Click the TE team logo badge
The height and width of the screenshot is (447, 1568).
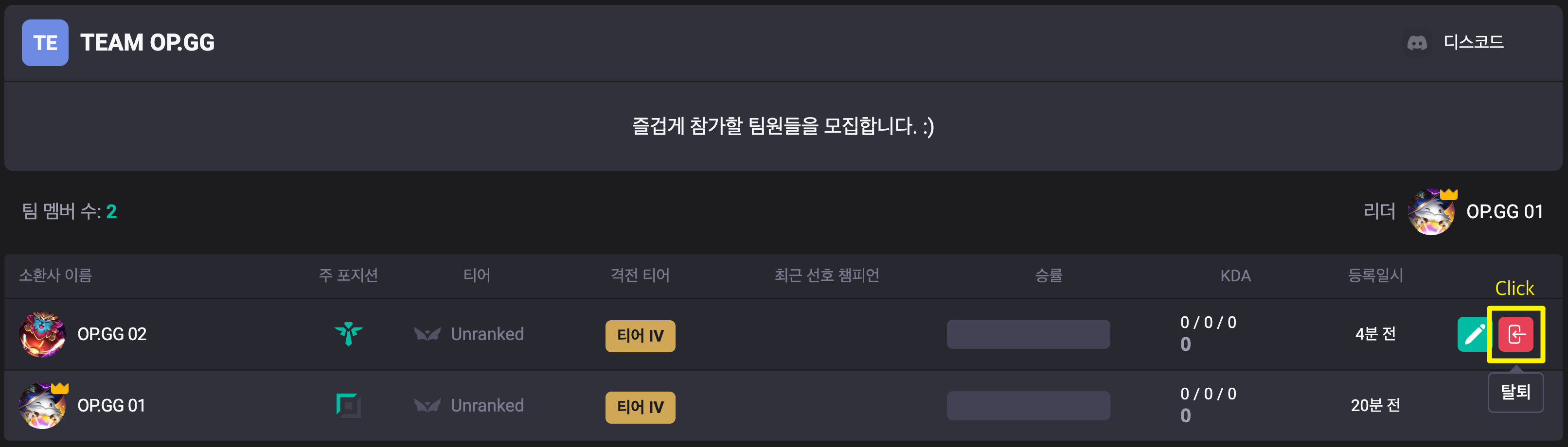click(45, 43)
